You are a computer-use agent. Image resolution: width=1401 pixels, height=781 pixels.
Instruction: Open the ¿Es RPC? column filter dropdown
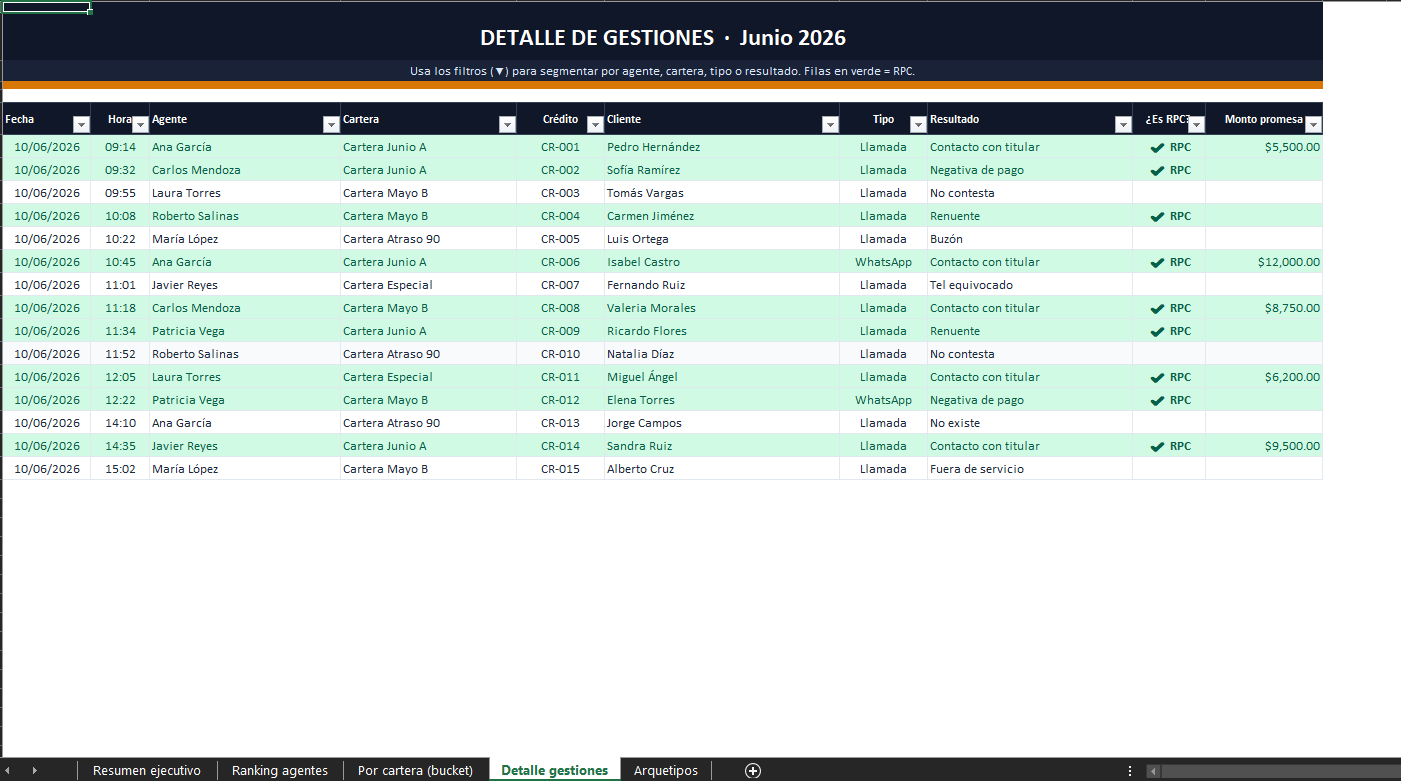point(1196,125)
